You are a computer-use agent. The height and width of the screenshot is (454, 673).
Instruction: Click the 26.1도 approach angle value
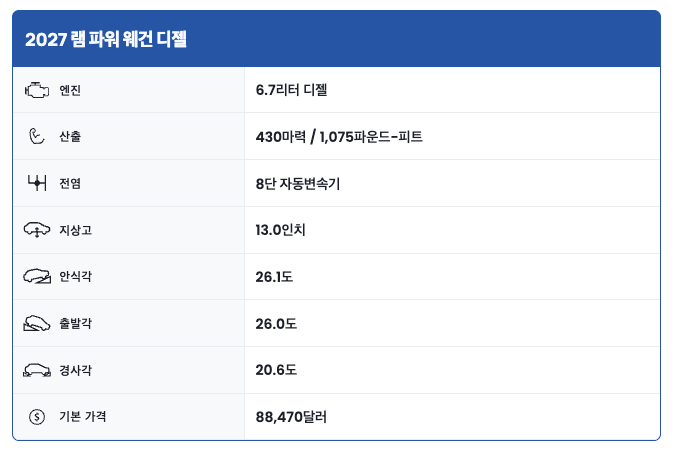tap(274, 277)
